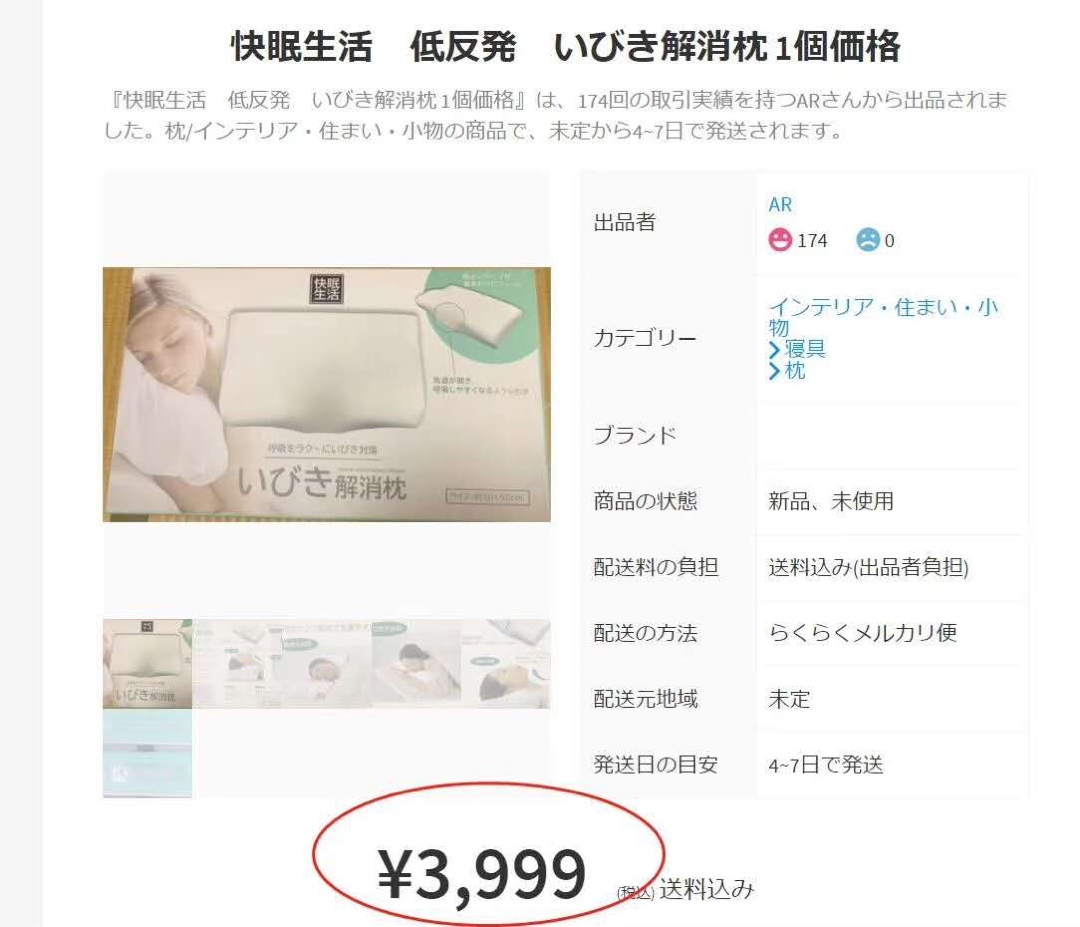Click the product title heading

pos(565,47)
